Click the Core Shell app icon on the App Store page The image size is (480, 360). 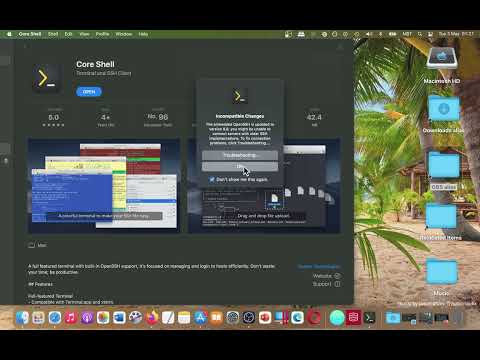(x=47, y=79)
